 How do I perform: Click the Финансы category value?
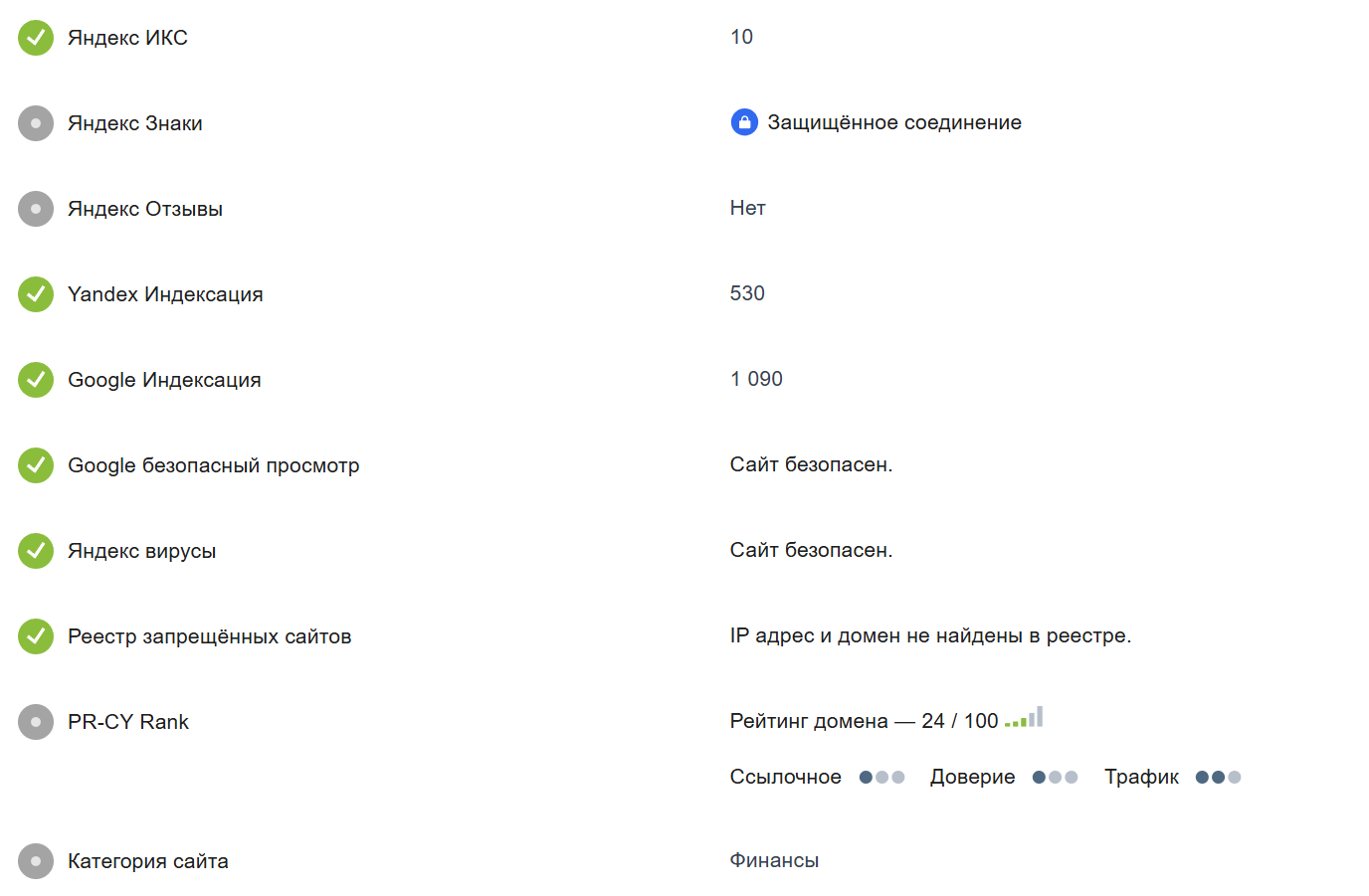(774, 860)
